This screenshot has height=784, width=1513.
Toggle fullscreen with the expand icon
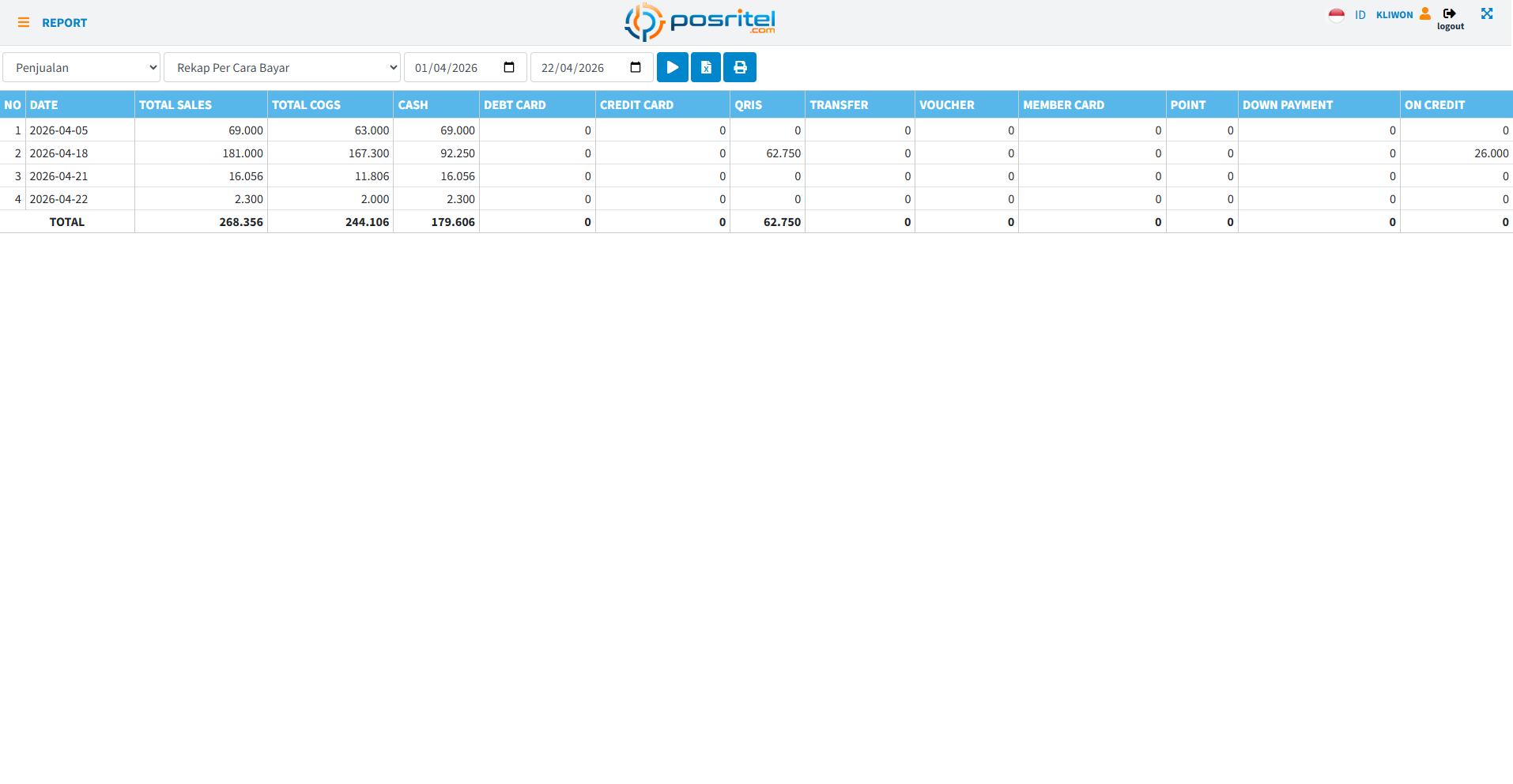[x=1487, y=13]
